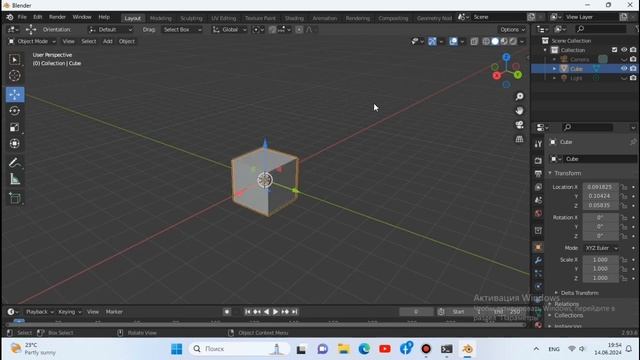640x360 pixels.
Task: Open the Edit menu
Action: [38, 17]
